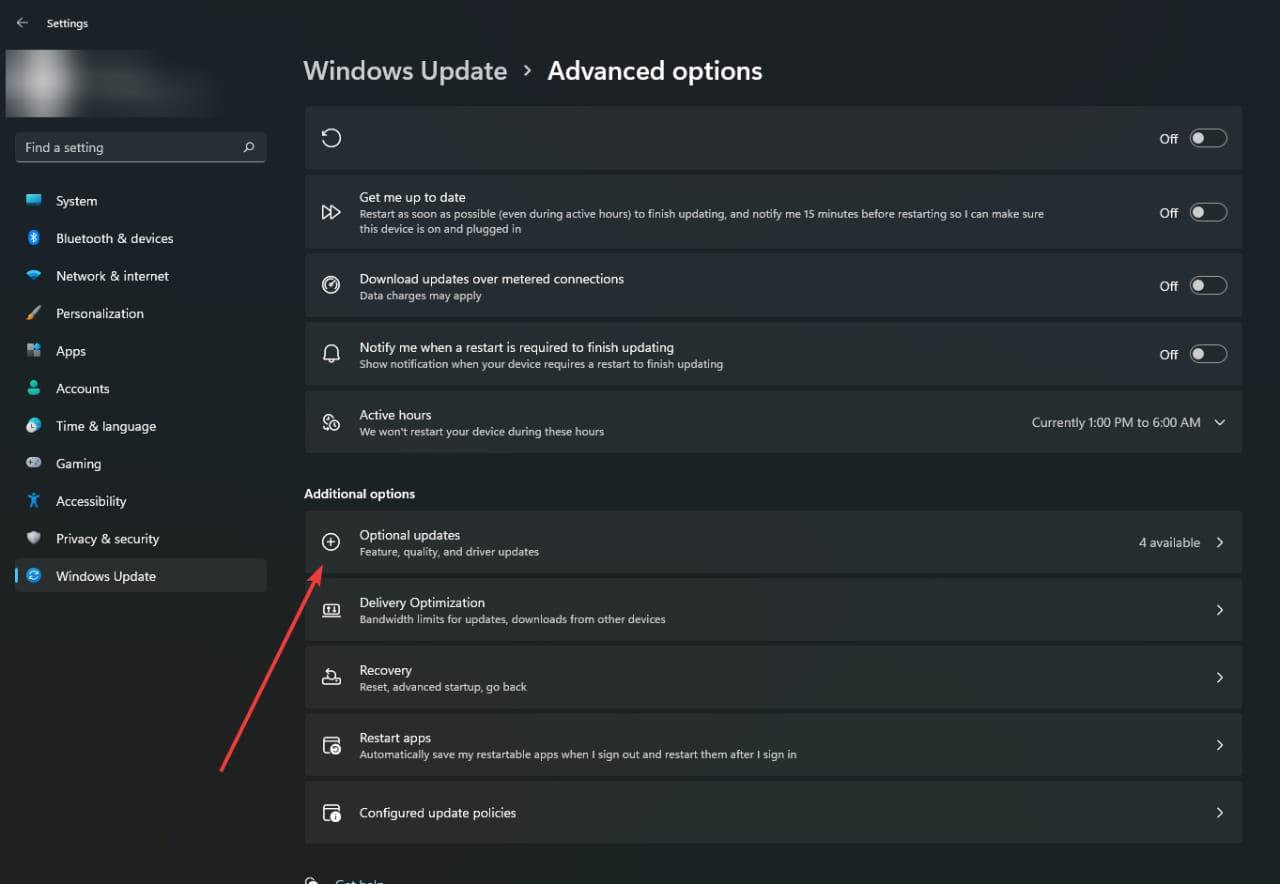Image resolution: width=1280 pixels, height=884 pixels.
Task: Click the fast-forward icon beside Get me up to date
Action: 331,212
